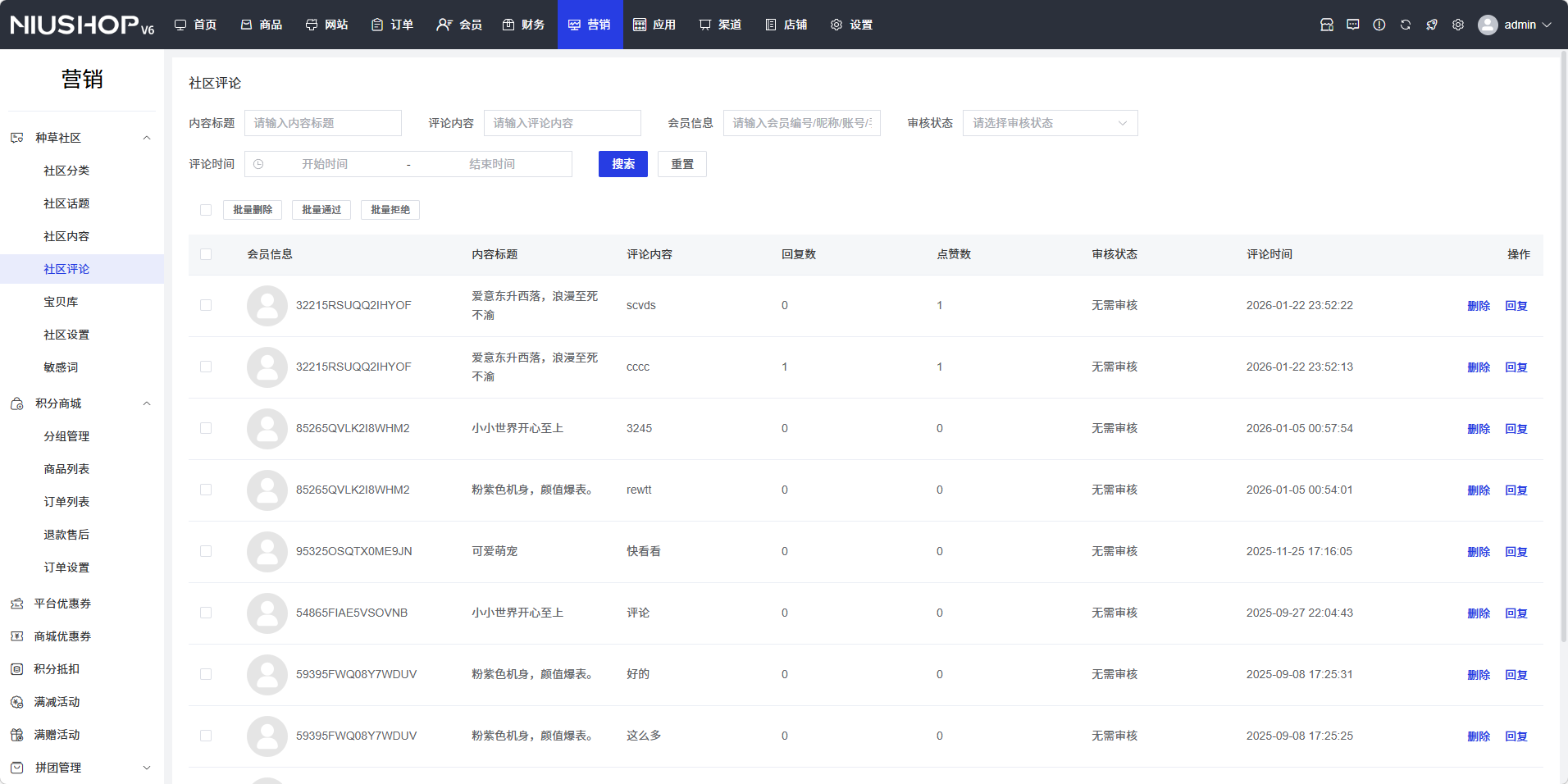Image resolution: width=1568 pixels, height=784 pixels.
Task: Click the clock icon in start time field
Action: 258,164
